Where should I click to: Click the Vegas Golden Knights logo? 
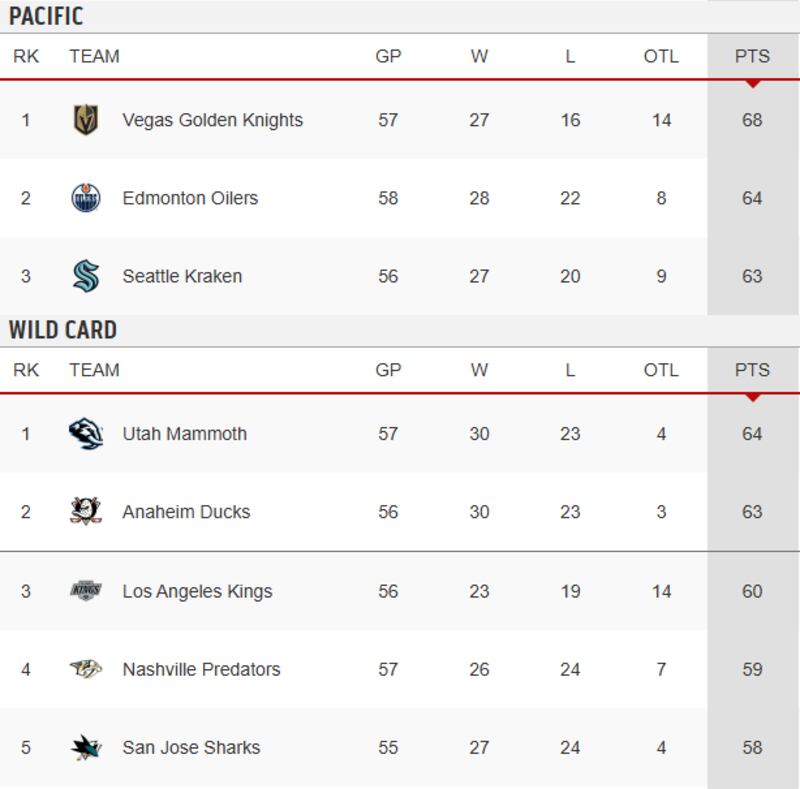click(x=86, y=120)
